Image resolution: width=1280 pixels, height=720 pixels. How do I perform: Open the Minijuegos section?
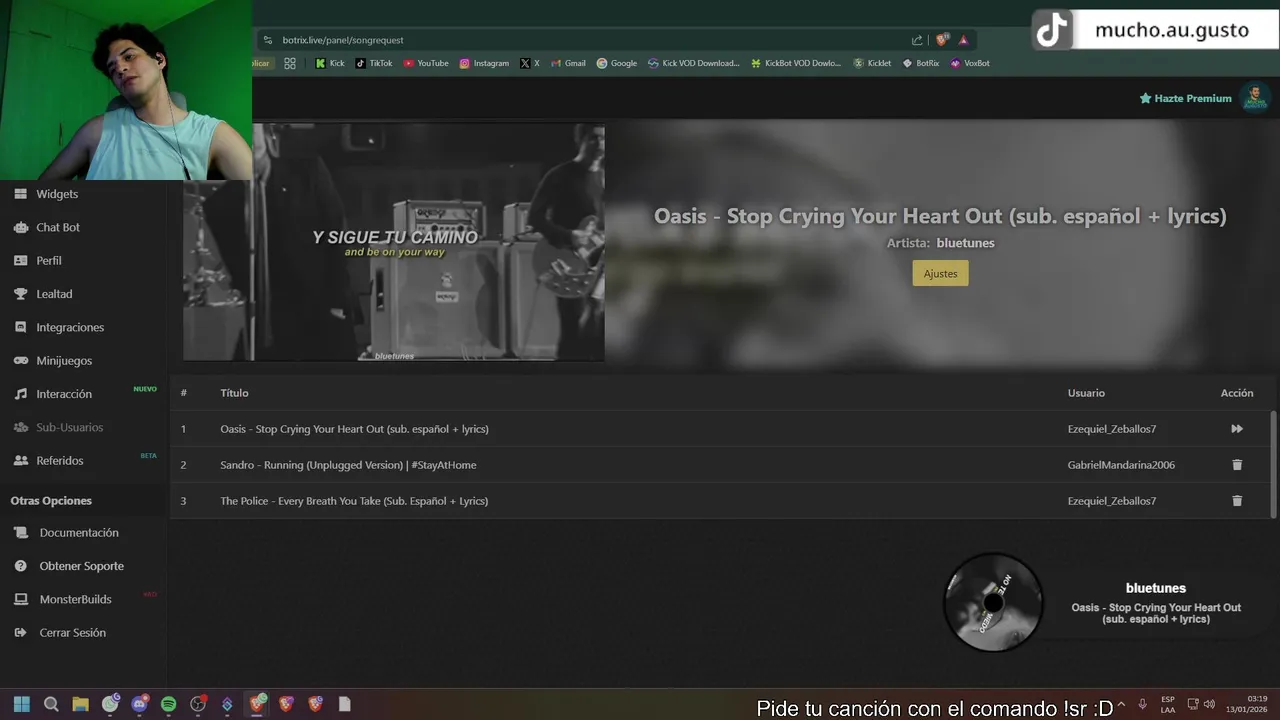click(64, 361)
